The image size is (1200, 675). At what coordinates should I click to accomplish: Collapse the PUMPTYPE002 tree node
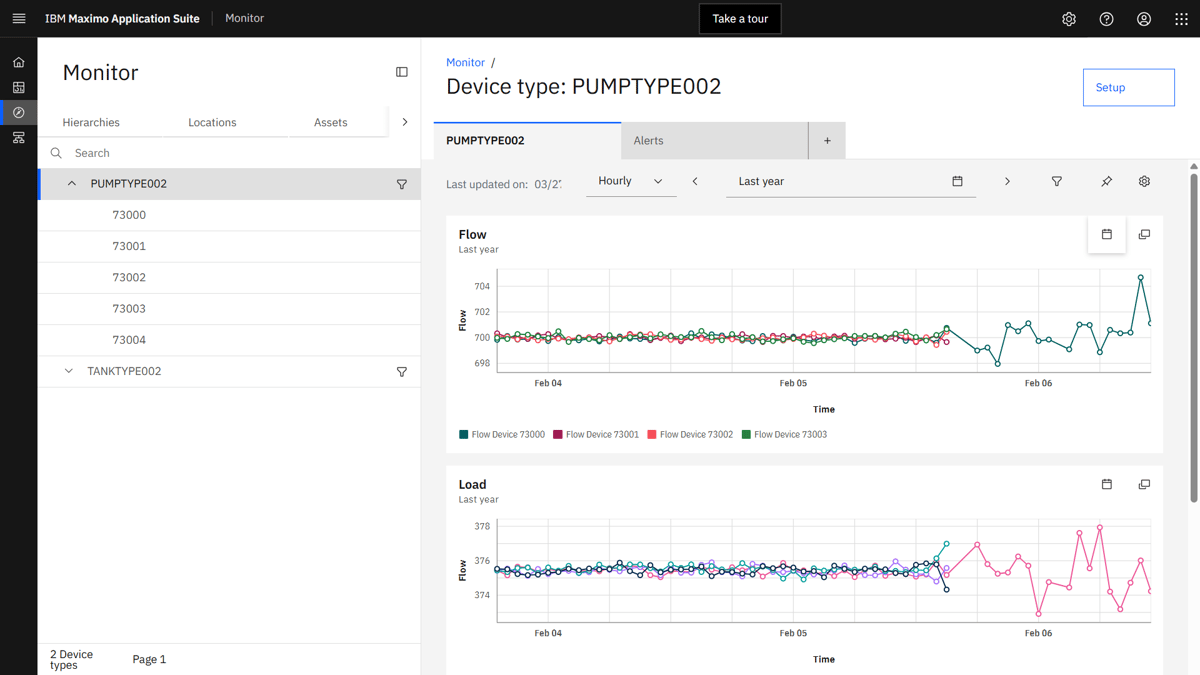pyautogui.click(x=72, y=184)
